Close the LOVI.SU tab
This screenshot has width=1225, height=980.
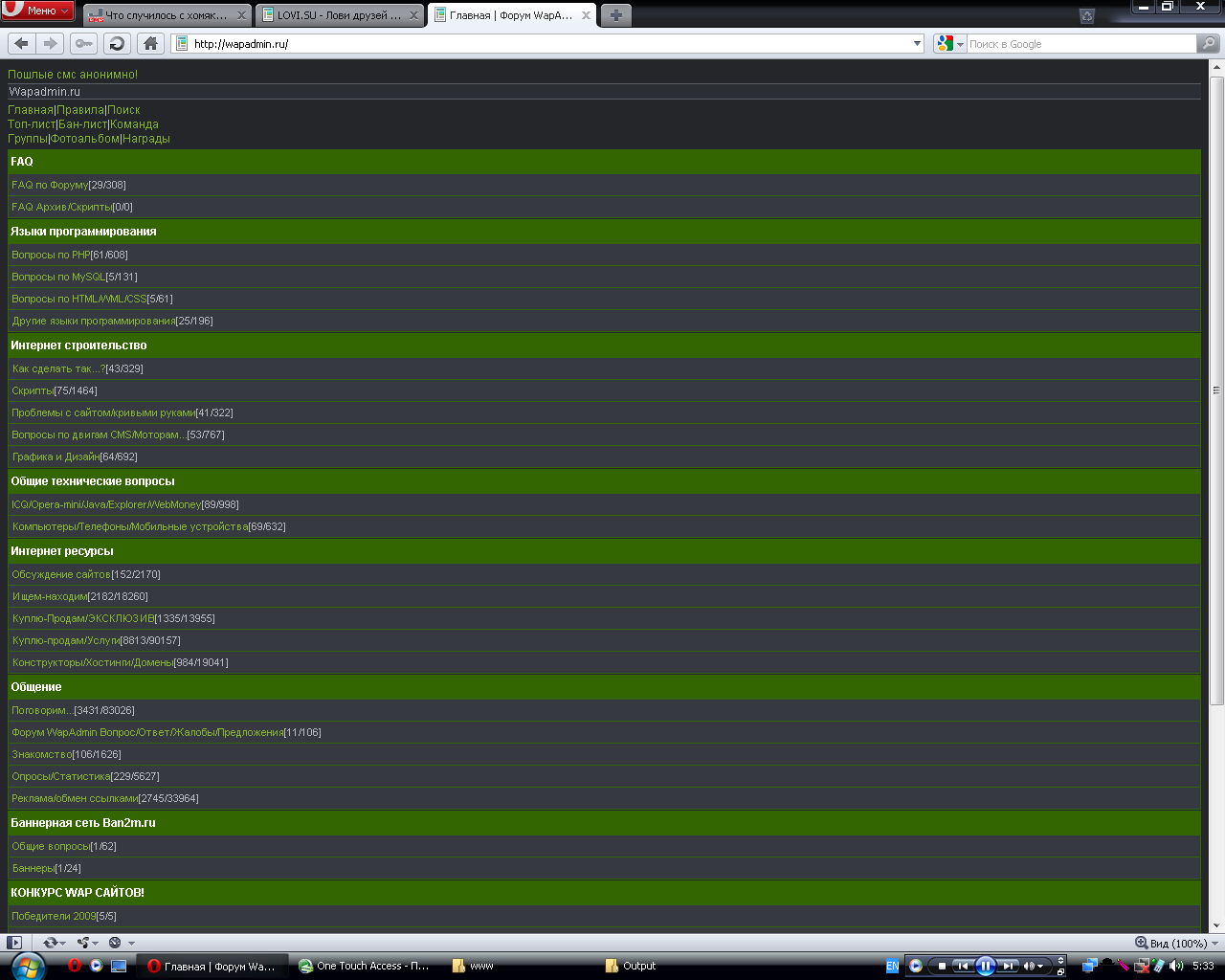(414, 15)
